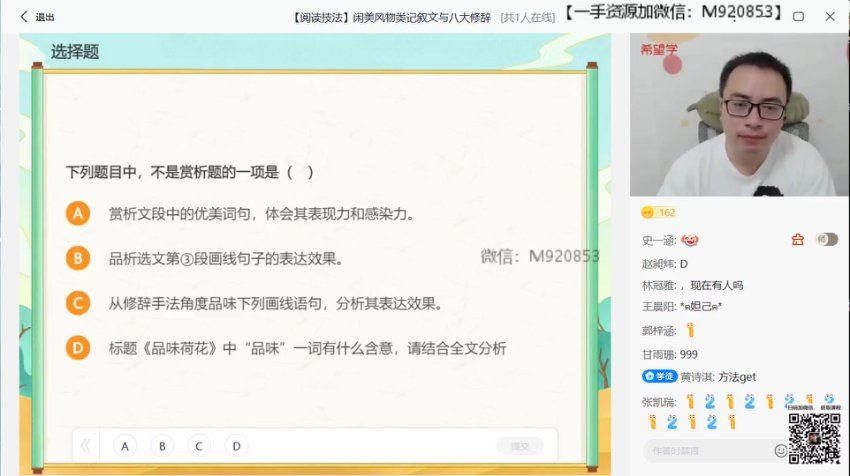Select answer circle D in the bottom bar
Screen dimensions: 850x476
(236, 446)
